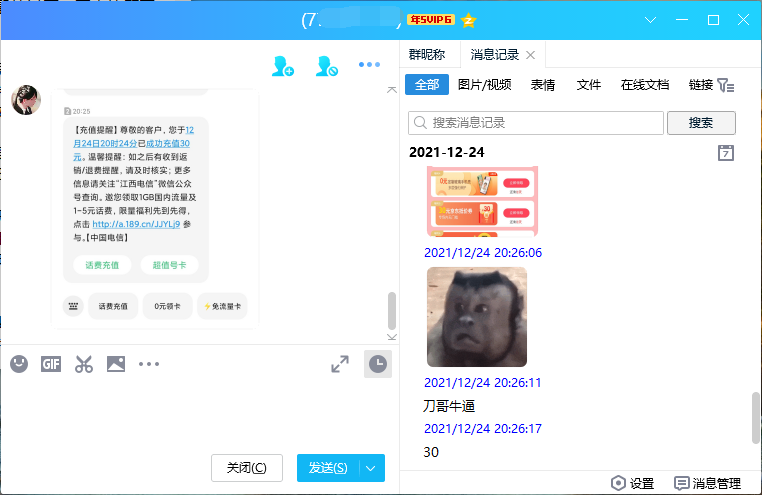This screenshot has height=495, width=762.
Task: Click the grey 话费充值 quick menu button
Action: point(113,307)
